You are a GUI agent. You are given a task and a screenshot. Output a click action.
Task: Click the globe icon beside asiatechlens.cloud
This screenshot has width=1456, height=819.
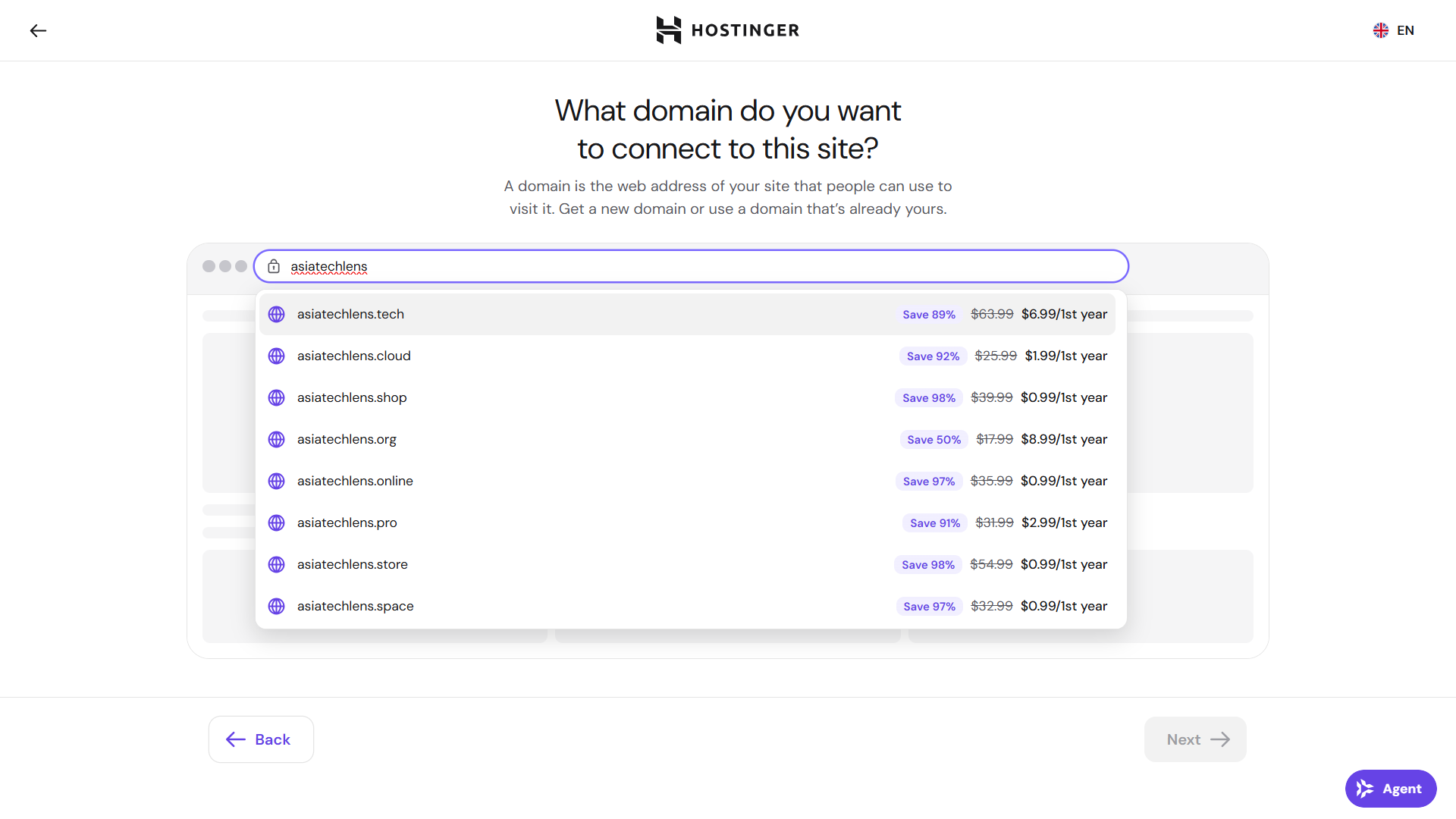click(x=277, y=356)
